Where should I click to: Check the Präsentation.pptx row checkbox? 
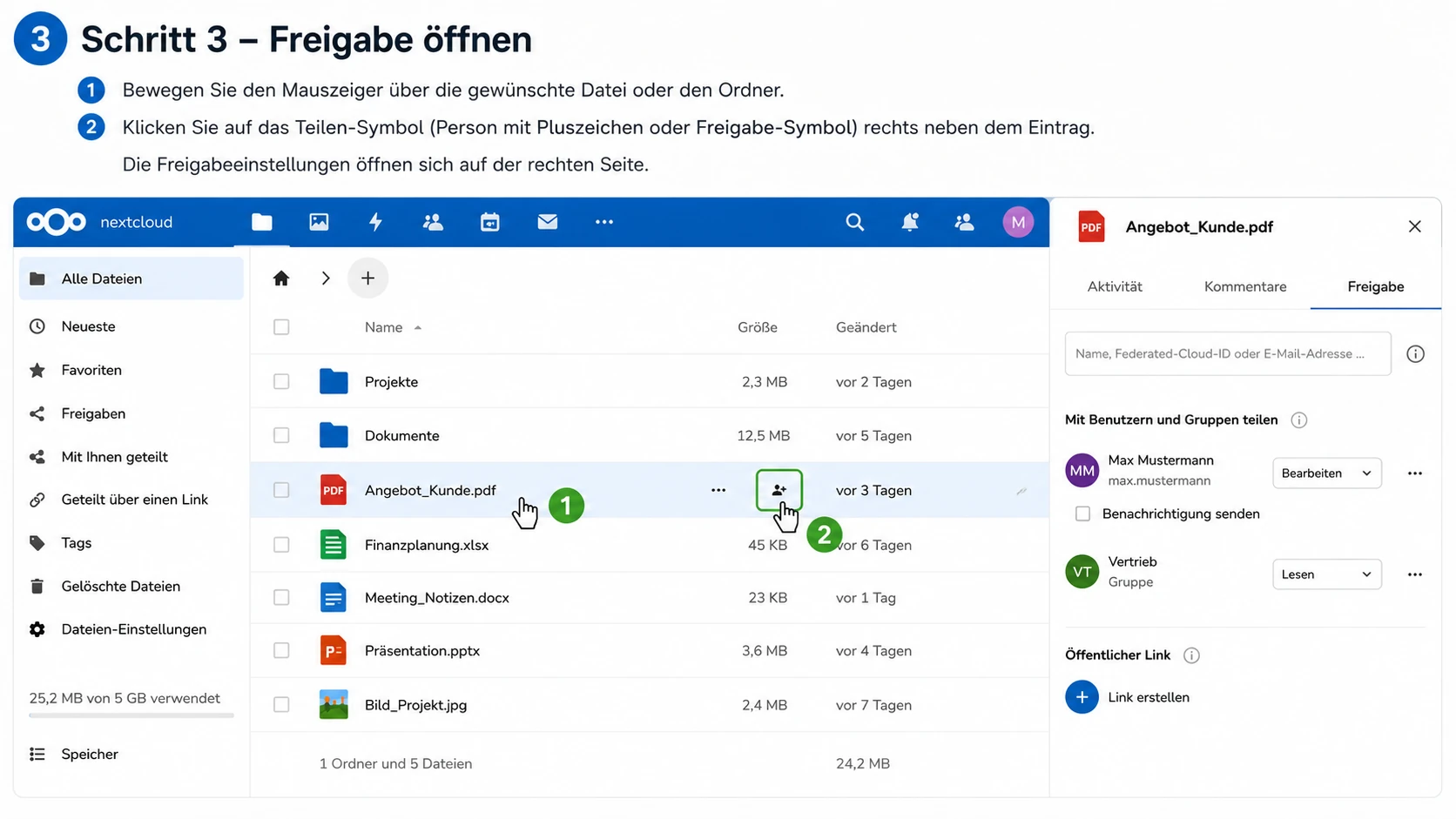tap(281, 650)
